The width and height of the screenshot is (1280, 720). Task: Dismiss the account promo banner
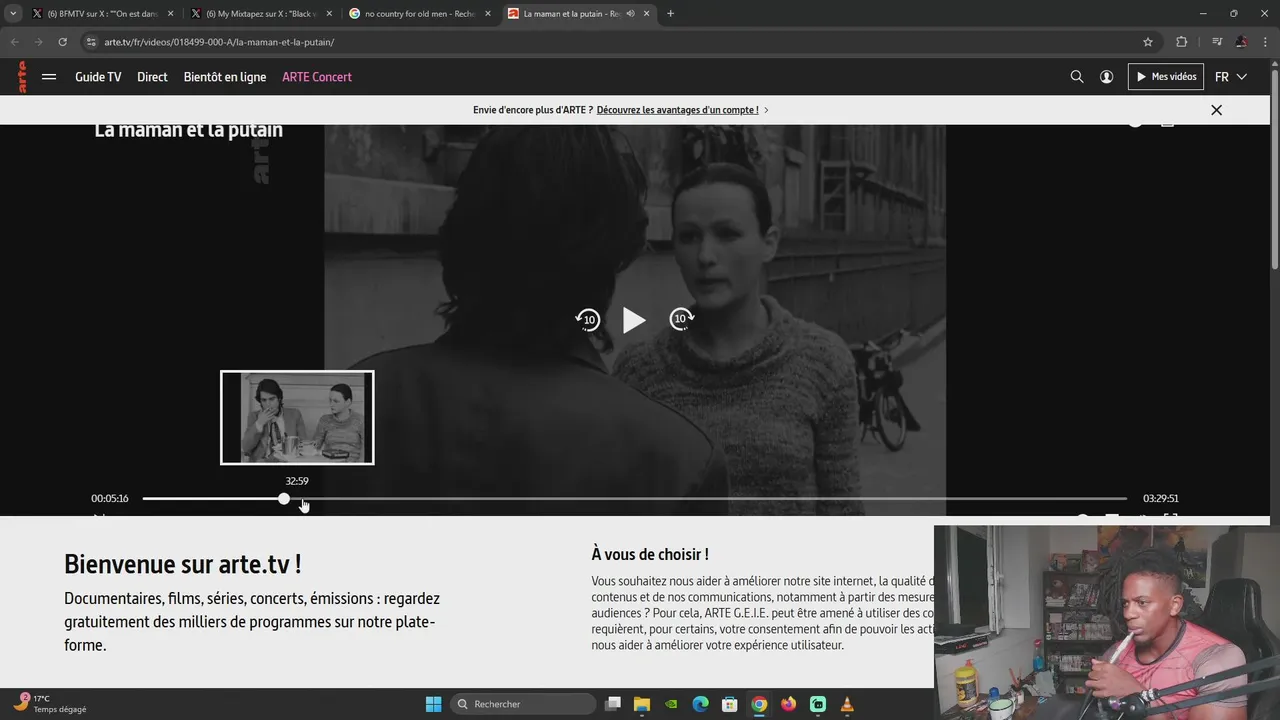pyautogui.click(x=1216, y=110)
